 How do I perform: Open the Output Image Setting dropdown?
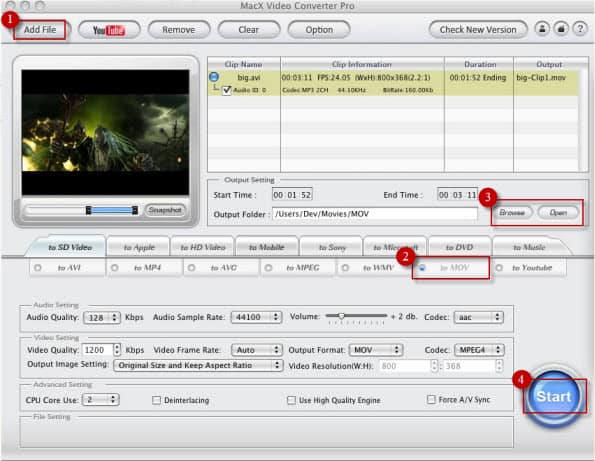pos(198,365)
